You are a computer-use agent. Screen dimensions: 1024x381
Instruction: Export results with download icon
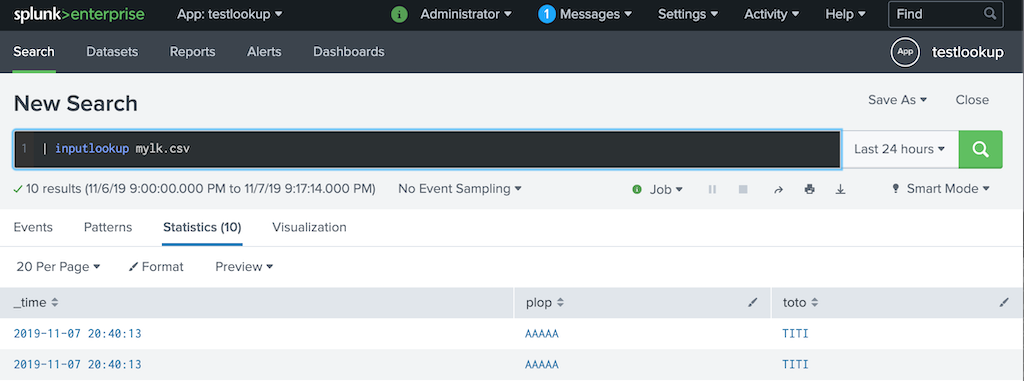(x=840, y=189)
